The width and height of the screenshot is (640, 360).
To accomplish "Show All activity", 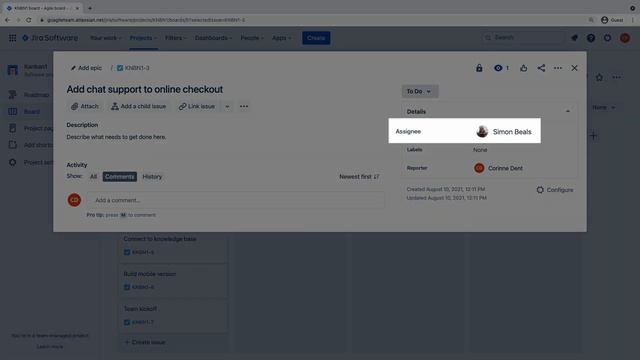I will 93,177.
